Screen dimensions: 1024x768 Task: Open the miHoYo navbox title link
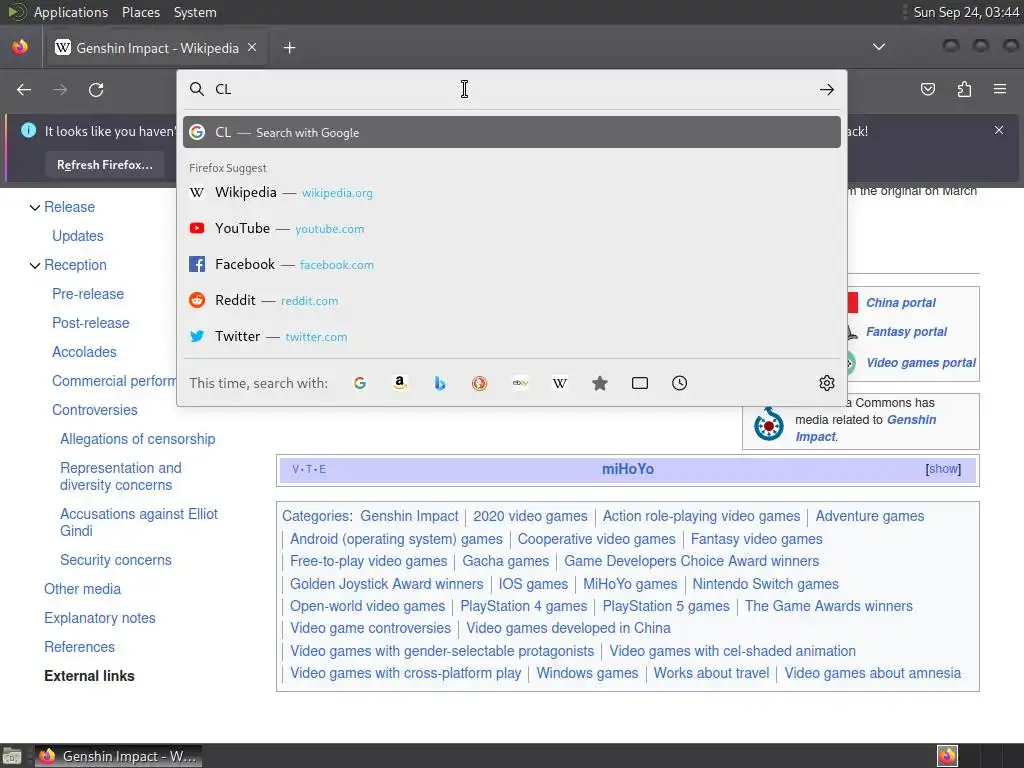coord(628,469)
